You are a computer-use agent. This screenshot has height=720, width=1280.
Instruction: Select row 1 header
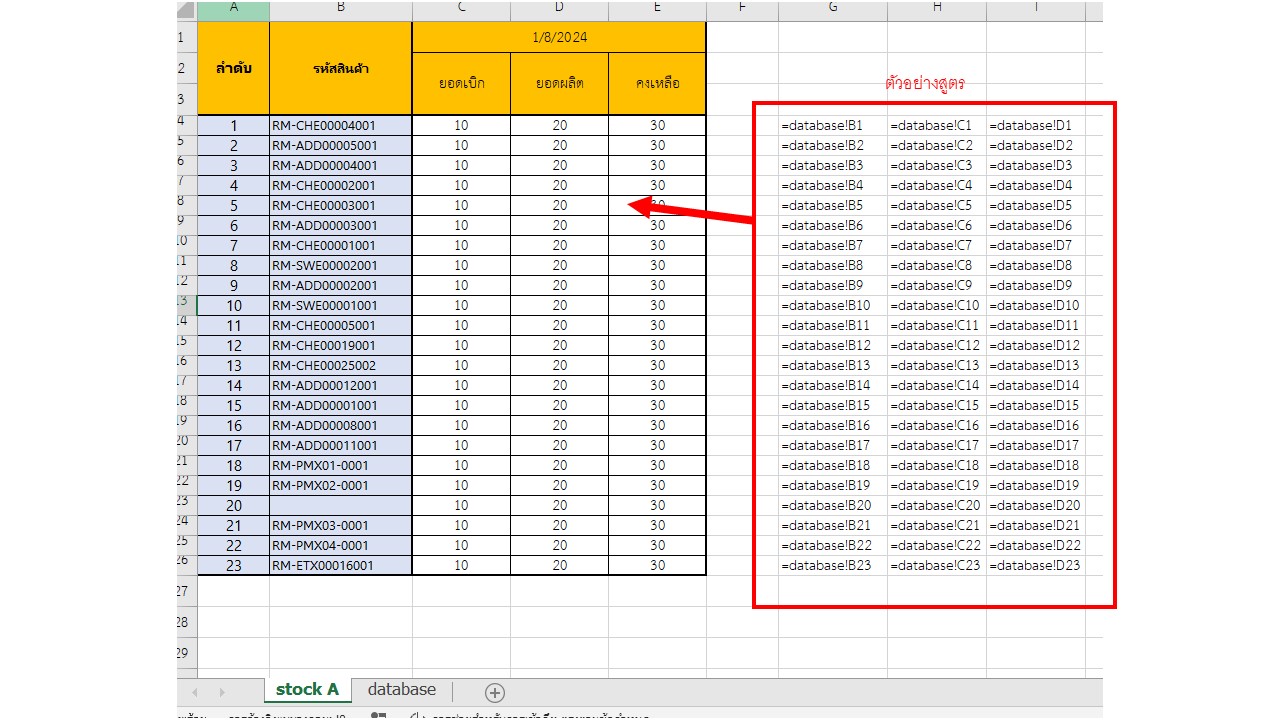pos(186,37)
